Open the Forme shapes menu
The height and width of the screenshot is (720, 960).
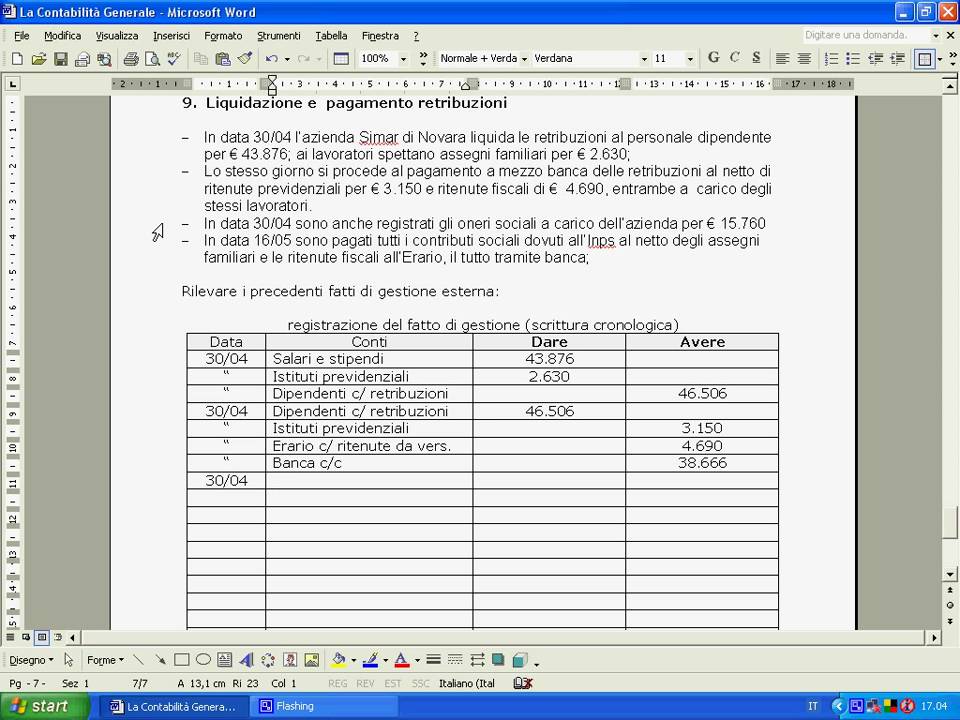pyautogui.click(x=105, y=660)
